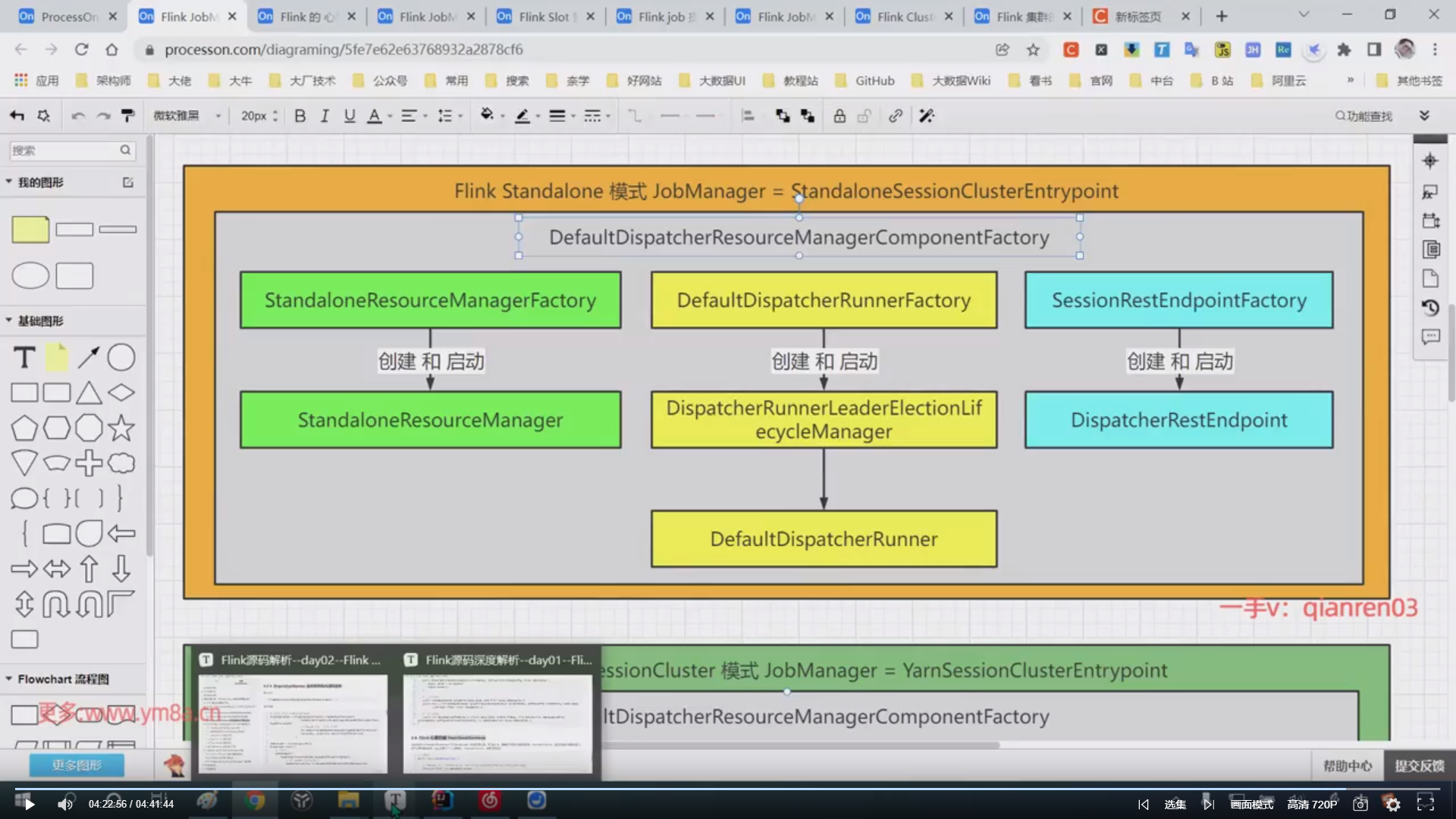Click the 更多图形 button
The image size is (1456, 819).
[x=77, y=765]
